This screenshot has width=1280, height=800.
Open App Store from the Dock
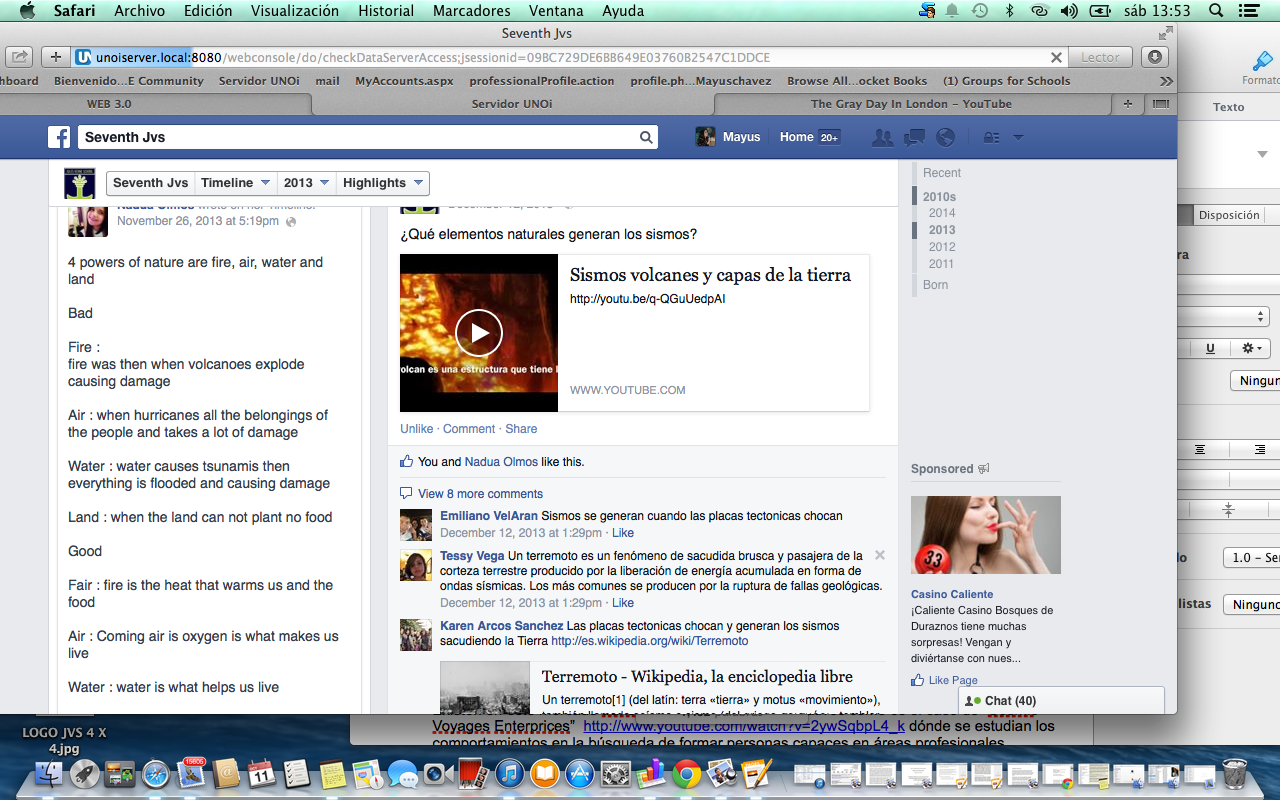coord(580,774)
